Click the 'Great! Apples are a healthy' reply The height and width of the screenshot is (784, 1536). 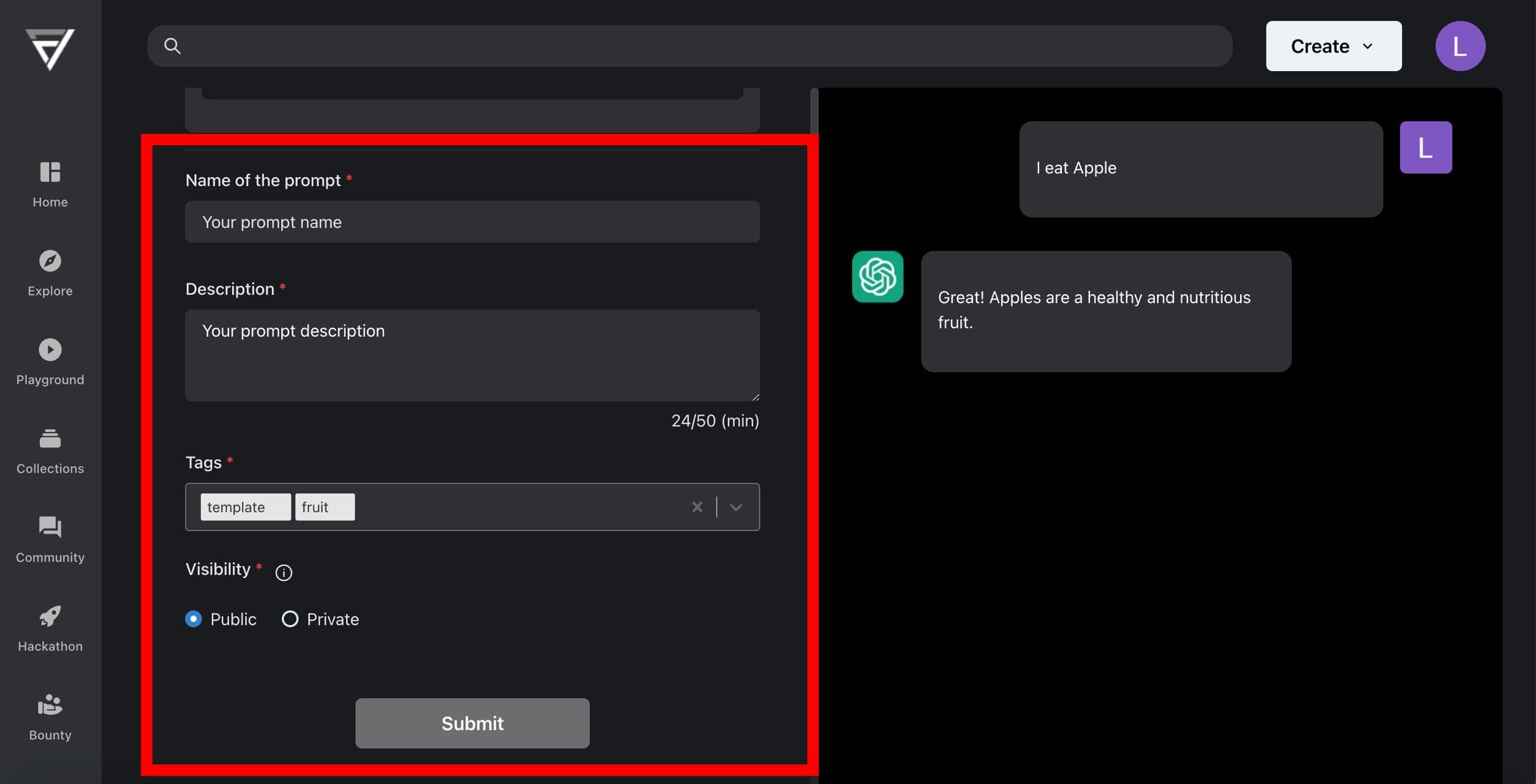point(1106,311)
